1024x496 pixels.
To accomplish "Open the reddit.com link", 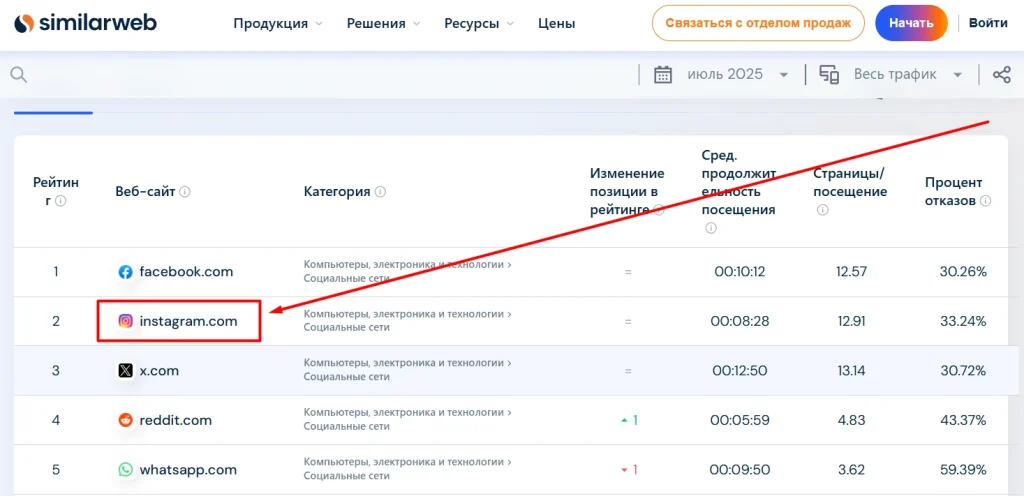I will (x=176, y=420).
